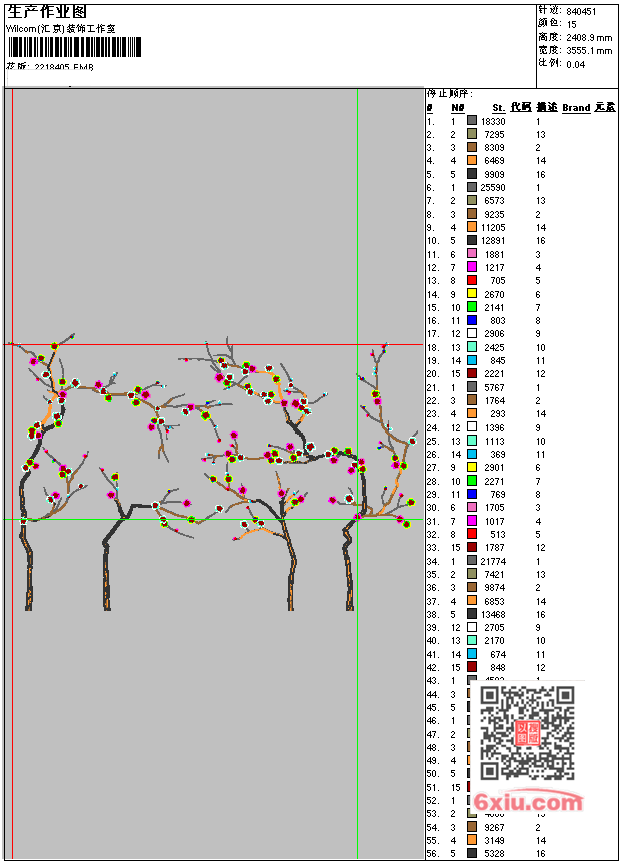Click the dark gray swatch in stop row 1
This screenshot has height=861, width=620.
(472, 121)
